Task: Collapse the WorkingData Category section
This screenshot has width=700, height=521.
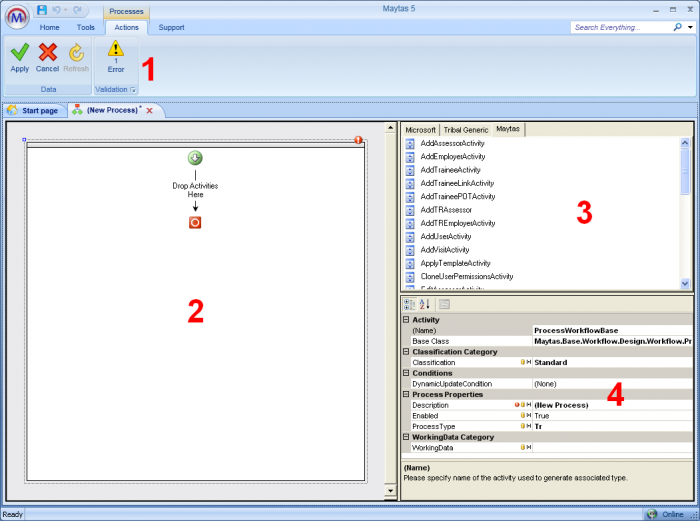Action: [x=406, y=437]
